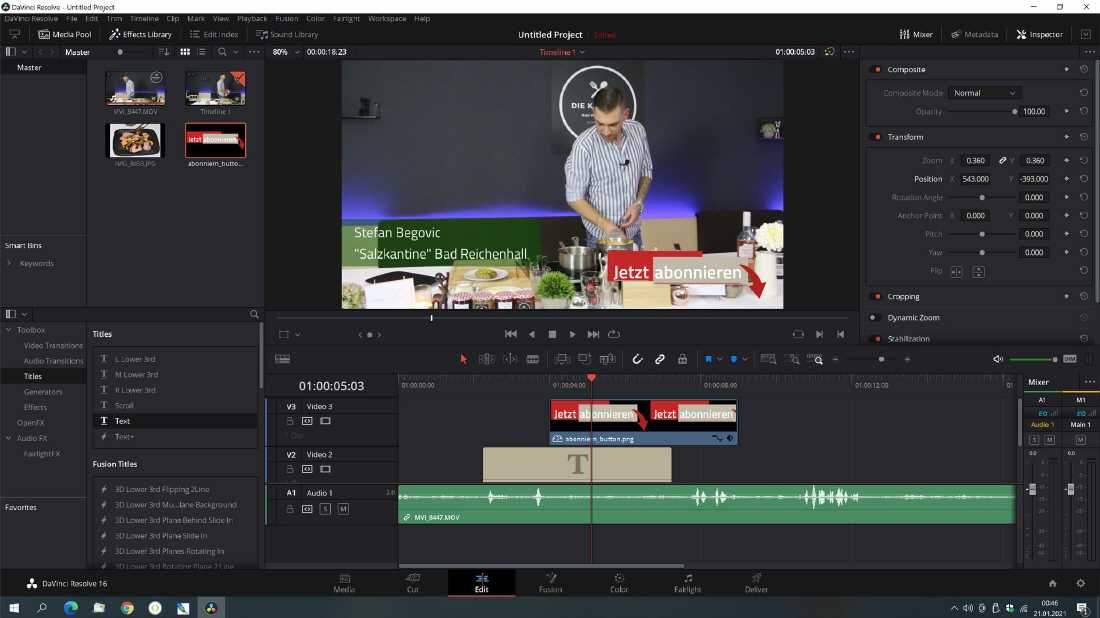Adjust the Rotation Angle slider

(x=982, y=198)
